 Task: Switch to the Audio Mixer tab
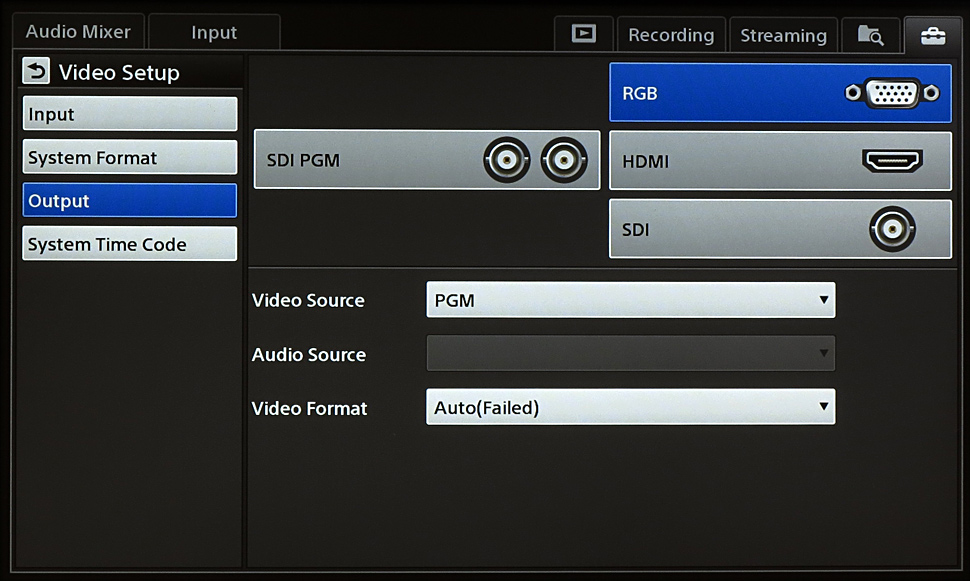tap(78, 32)
